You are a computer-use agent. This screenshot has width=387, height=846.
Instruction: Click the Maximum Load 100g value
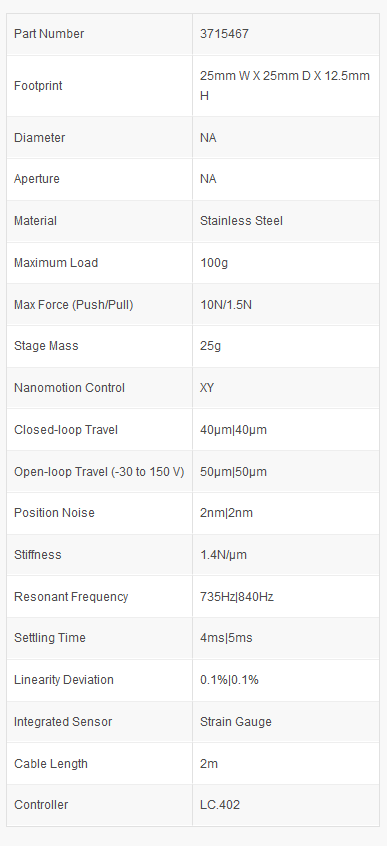tap(214, 263)
